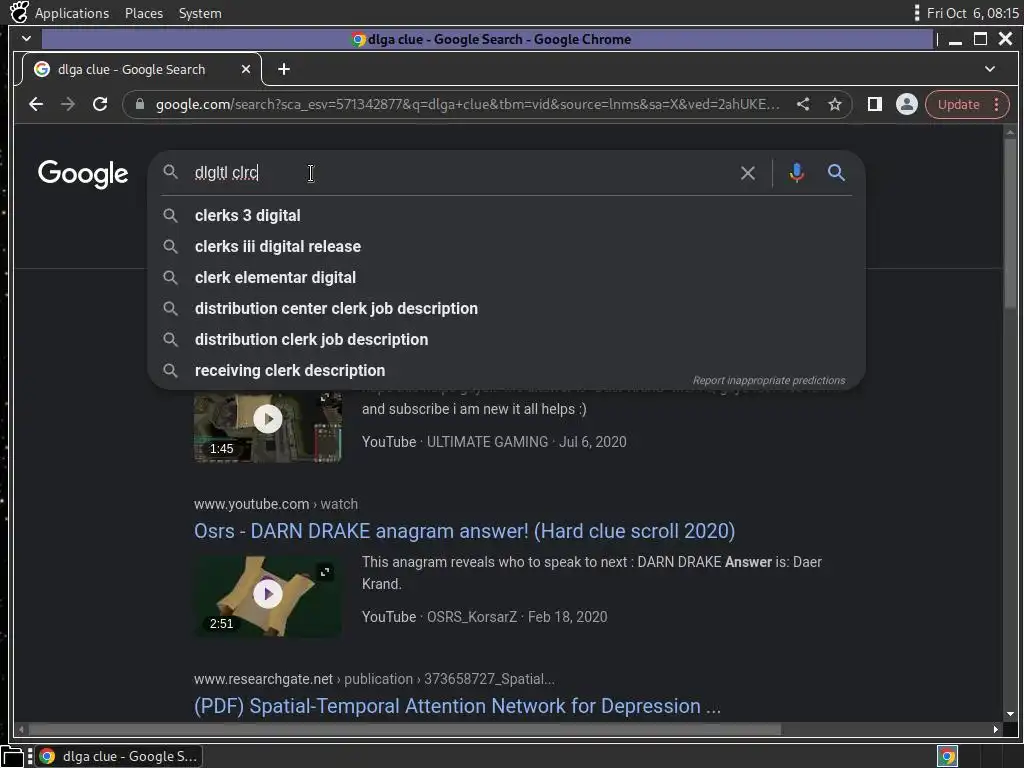Screen dimensions: 1024x768
Task: Click the GNOME foot icon in the top panel
Action: (x=19, y=12)
